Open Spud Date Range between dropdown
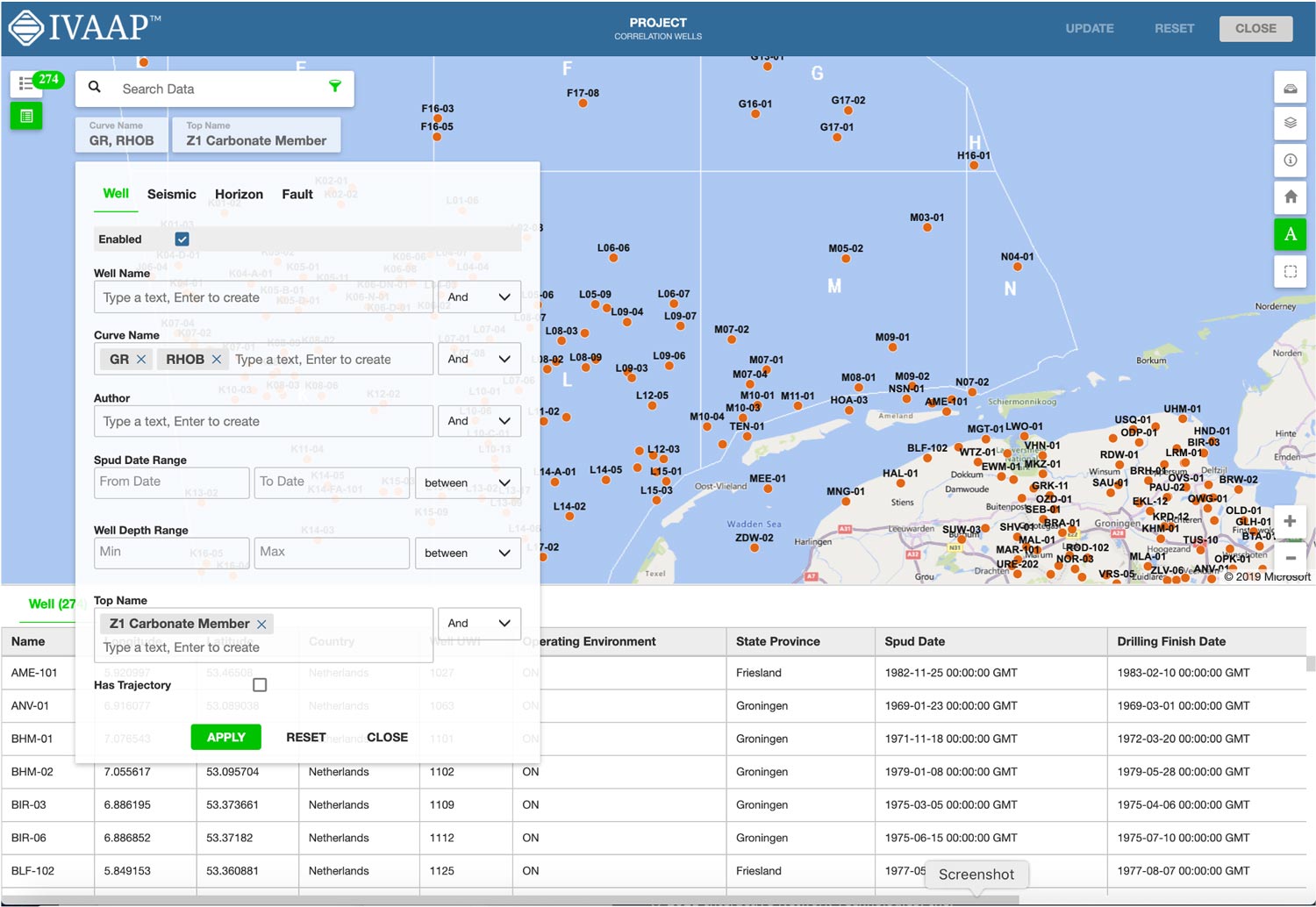1316x907 pixels. click(468, 482)
